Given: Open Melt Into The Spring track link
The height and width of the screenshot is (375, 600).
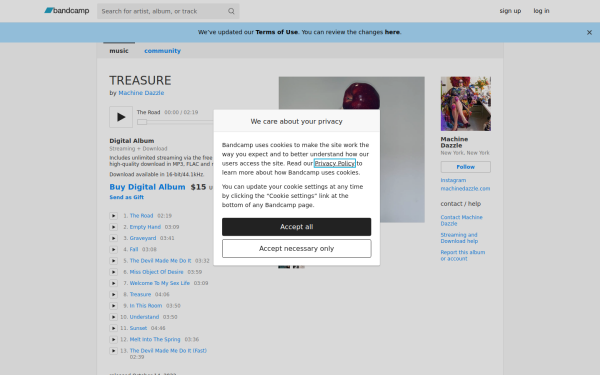Looking at the screenshot, I should [155, 339].
